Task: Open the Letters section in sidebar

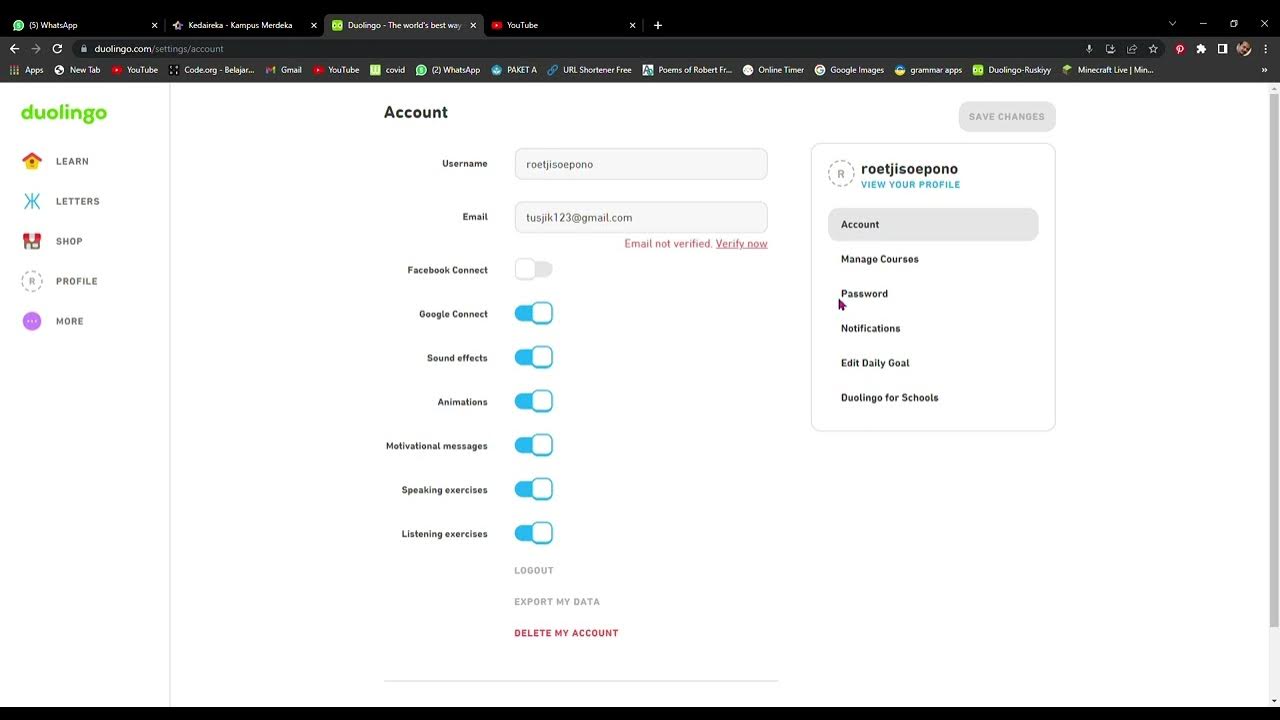Action: pos(61,201)
